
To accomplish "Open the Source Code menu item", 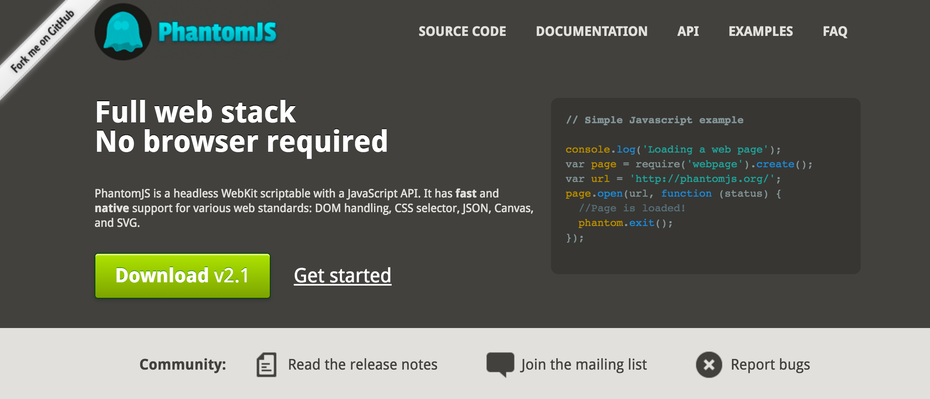I will pyautogui.click(x=462, y=31).
